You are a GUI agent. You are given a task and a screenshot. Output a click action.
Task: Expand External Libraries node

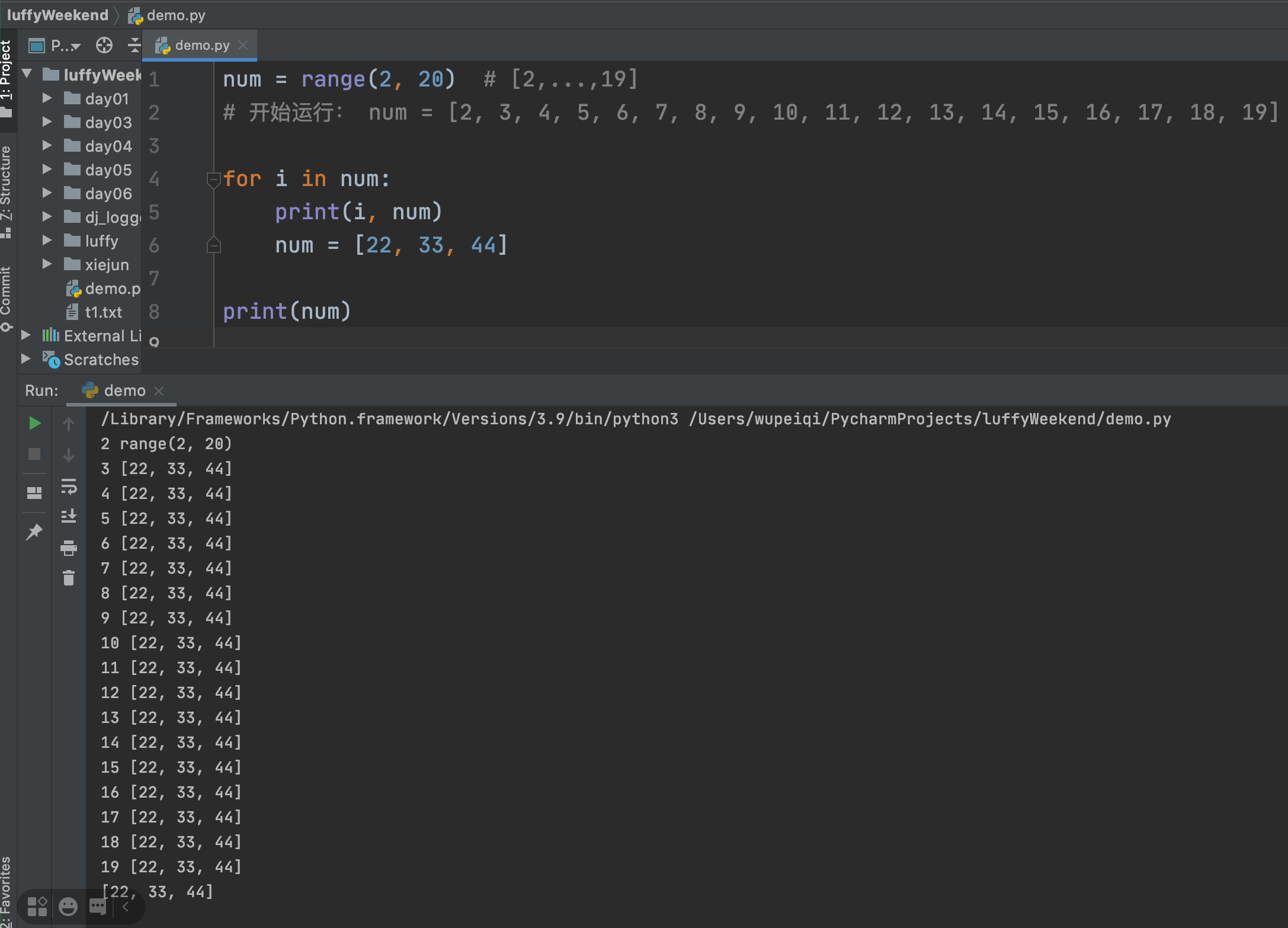[26, 335]
